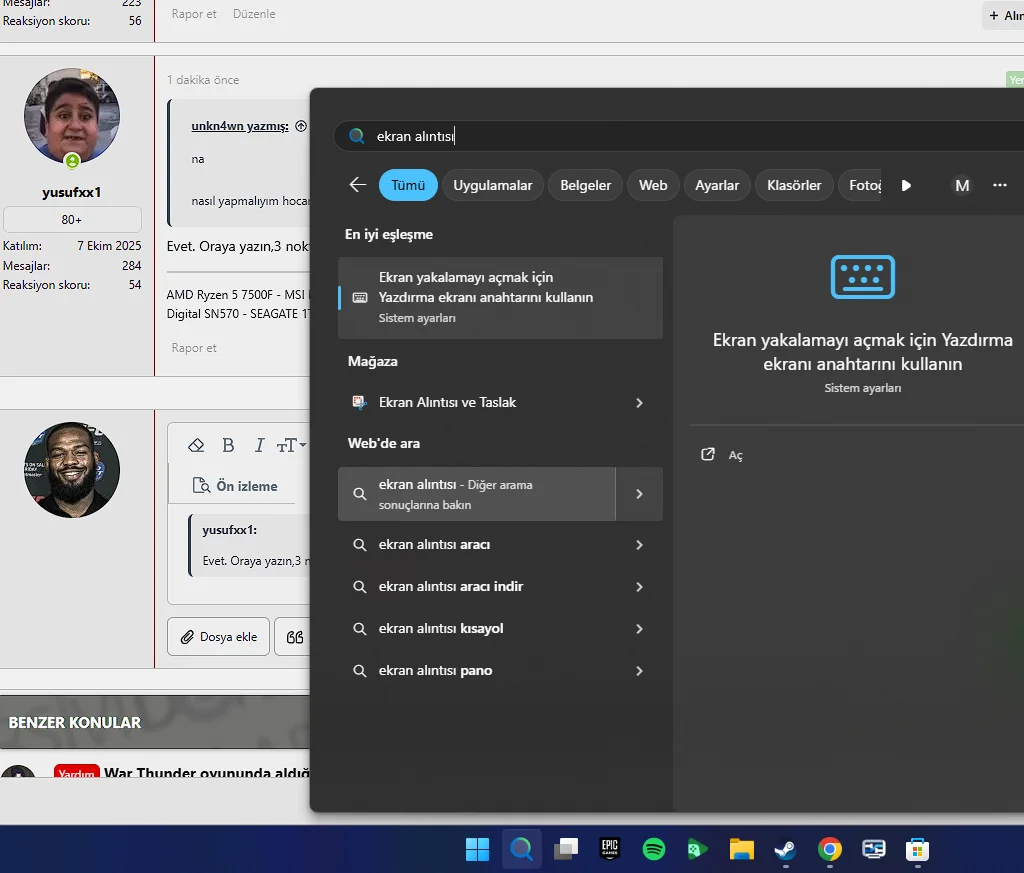
Task: Toggle Ön izleme preview mode
Action: 236,486
